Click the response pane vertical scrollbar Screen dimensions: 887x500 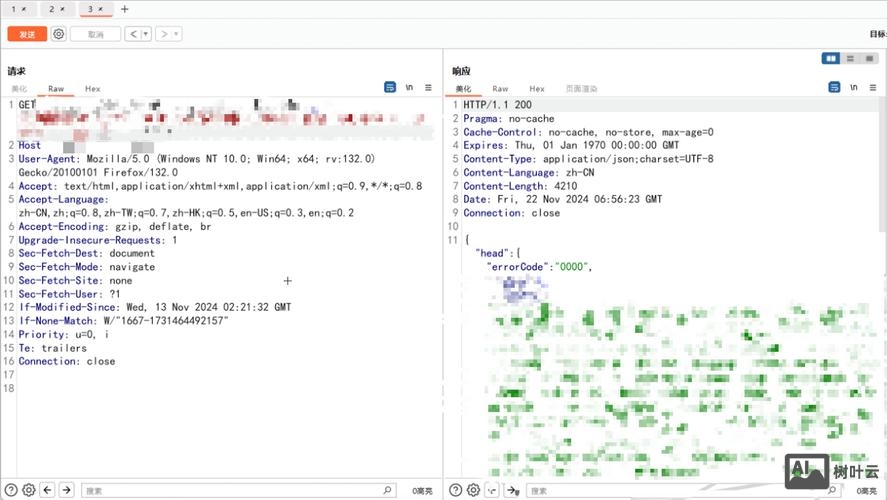882,164
